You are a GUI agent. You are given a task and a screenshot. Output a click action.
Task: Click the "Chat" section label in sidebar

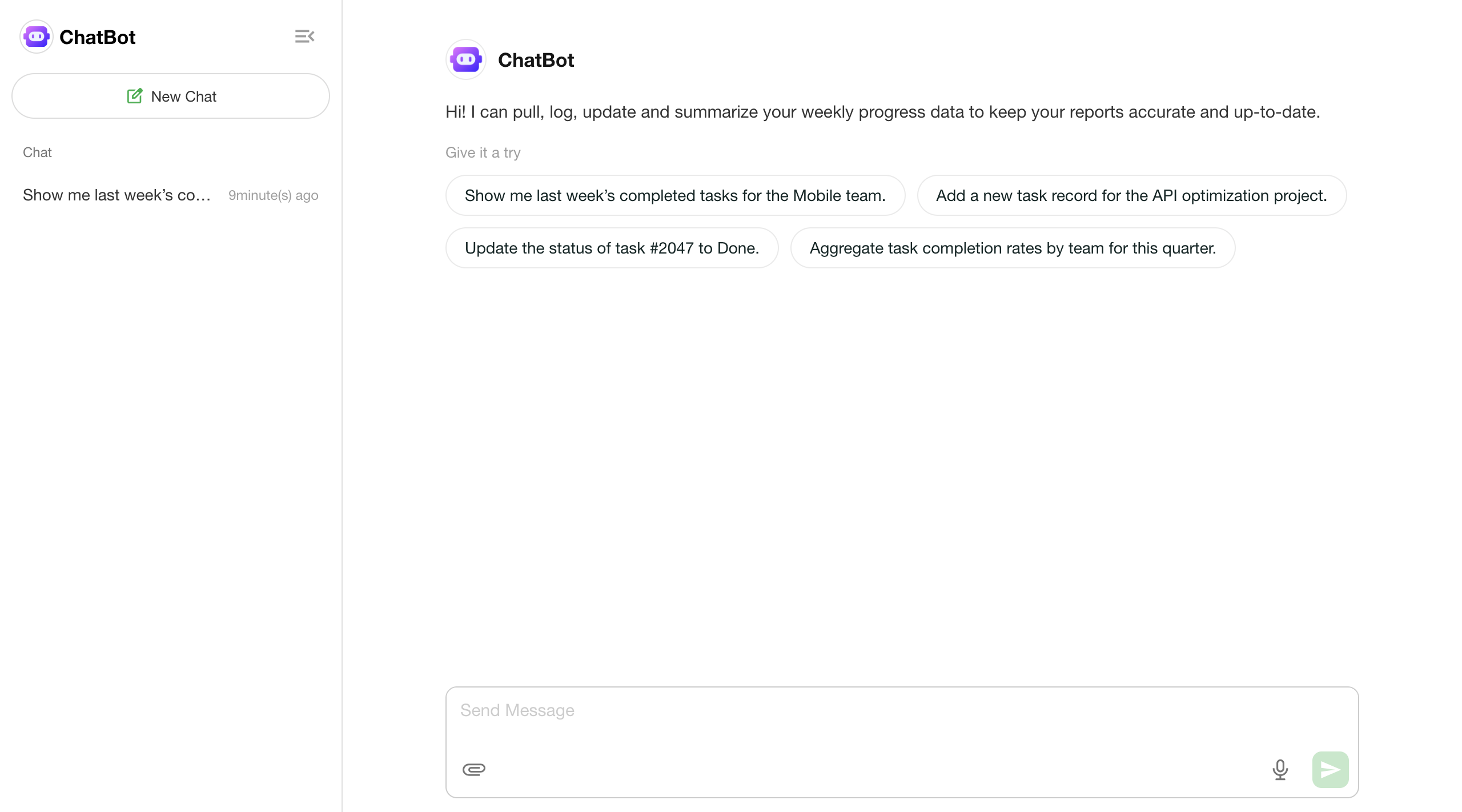(37, 152)
